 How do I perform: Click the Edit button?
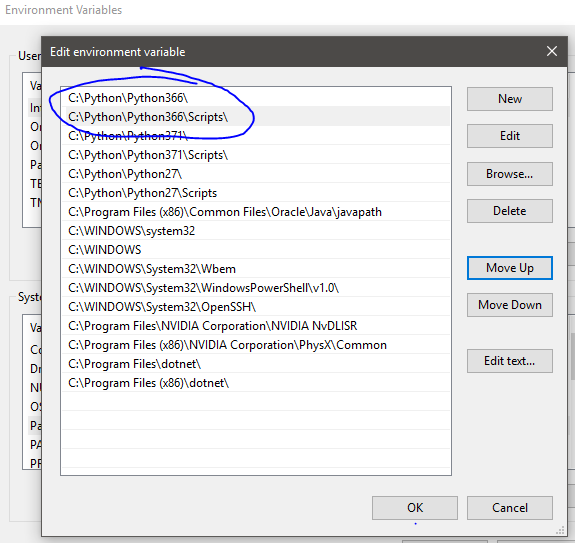pos(510,136)
